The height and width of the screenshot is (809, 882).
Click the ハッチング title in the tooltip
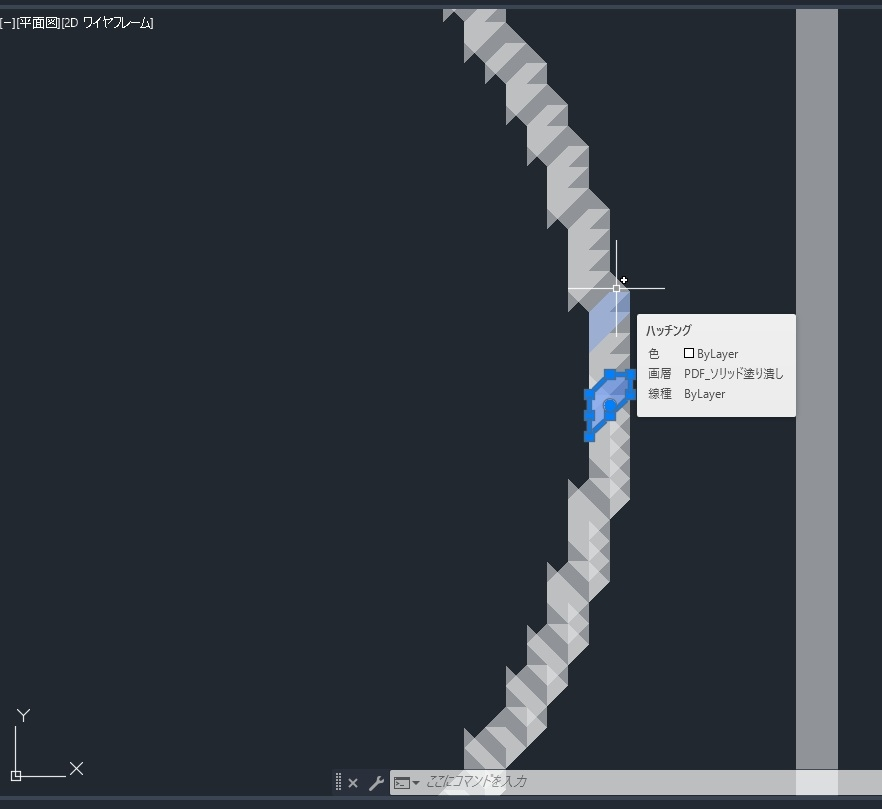669,330
